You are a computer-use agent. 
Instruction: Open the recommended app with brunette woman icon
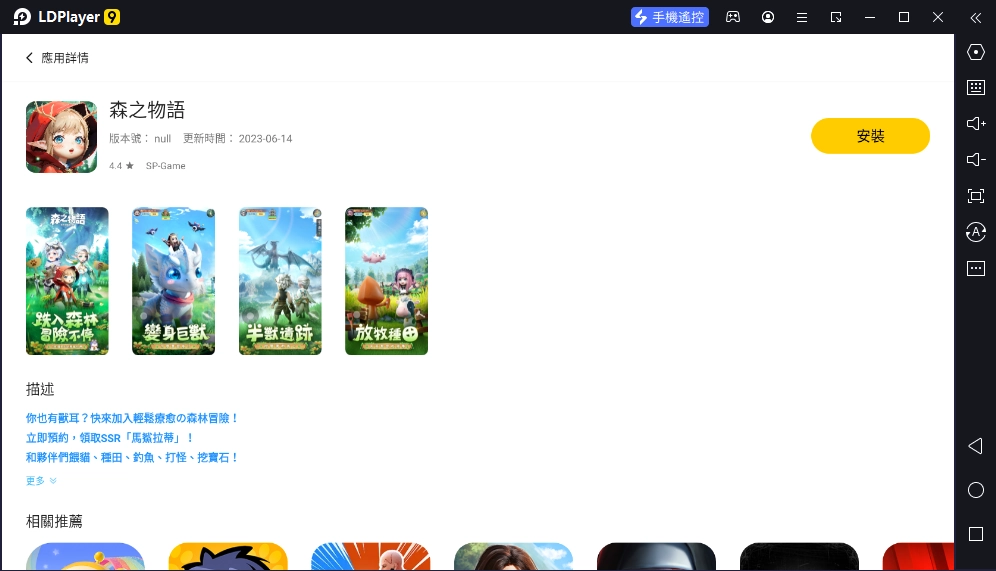point(514,556)
